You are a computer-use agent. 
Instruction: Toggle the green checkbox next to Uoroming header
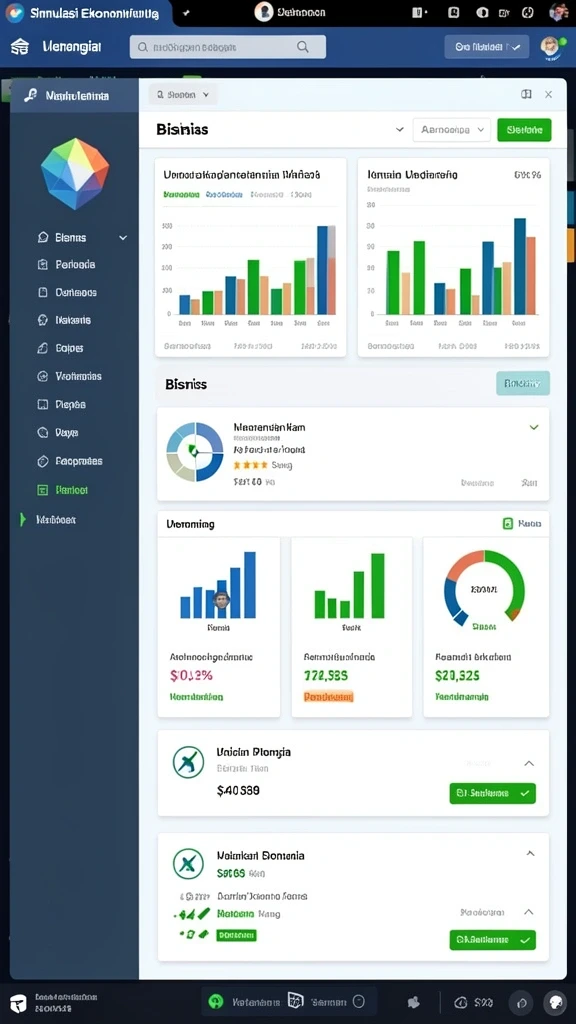[x=508, y=523]
